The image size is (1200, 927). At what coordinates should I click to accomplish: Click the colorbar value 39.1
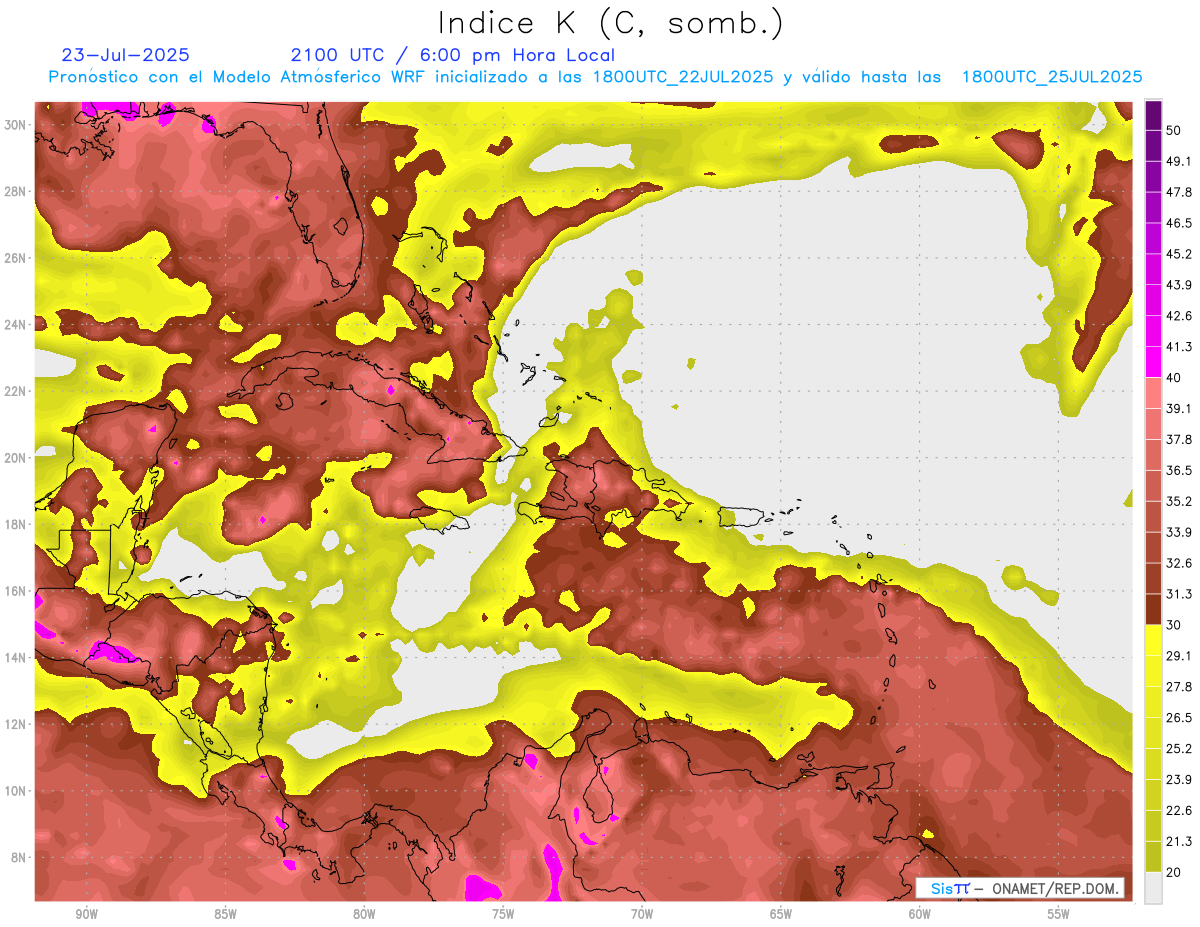pos(1179,408)
